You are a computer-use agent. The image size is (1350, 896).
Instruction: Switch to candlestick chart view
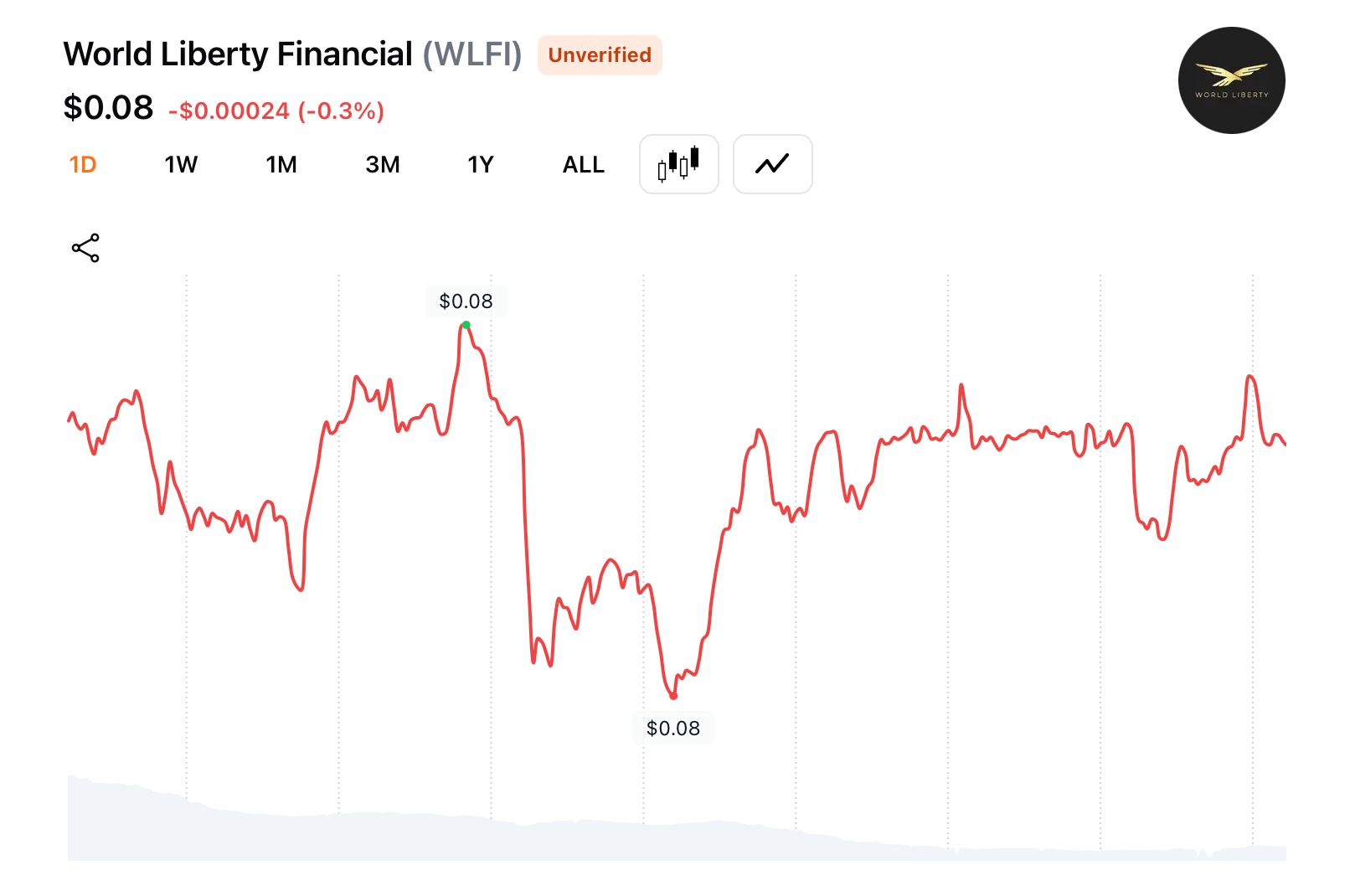(678, 164)
